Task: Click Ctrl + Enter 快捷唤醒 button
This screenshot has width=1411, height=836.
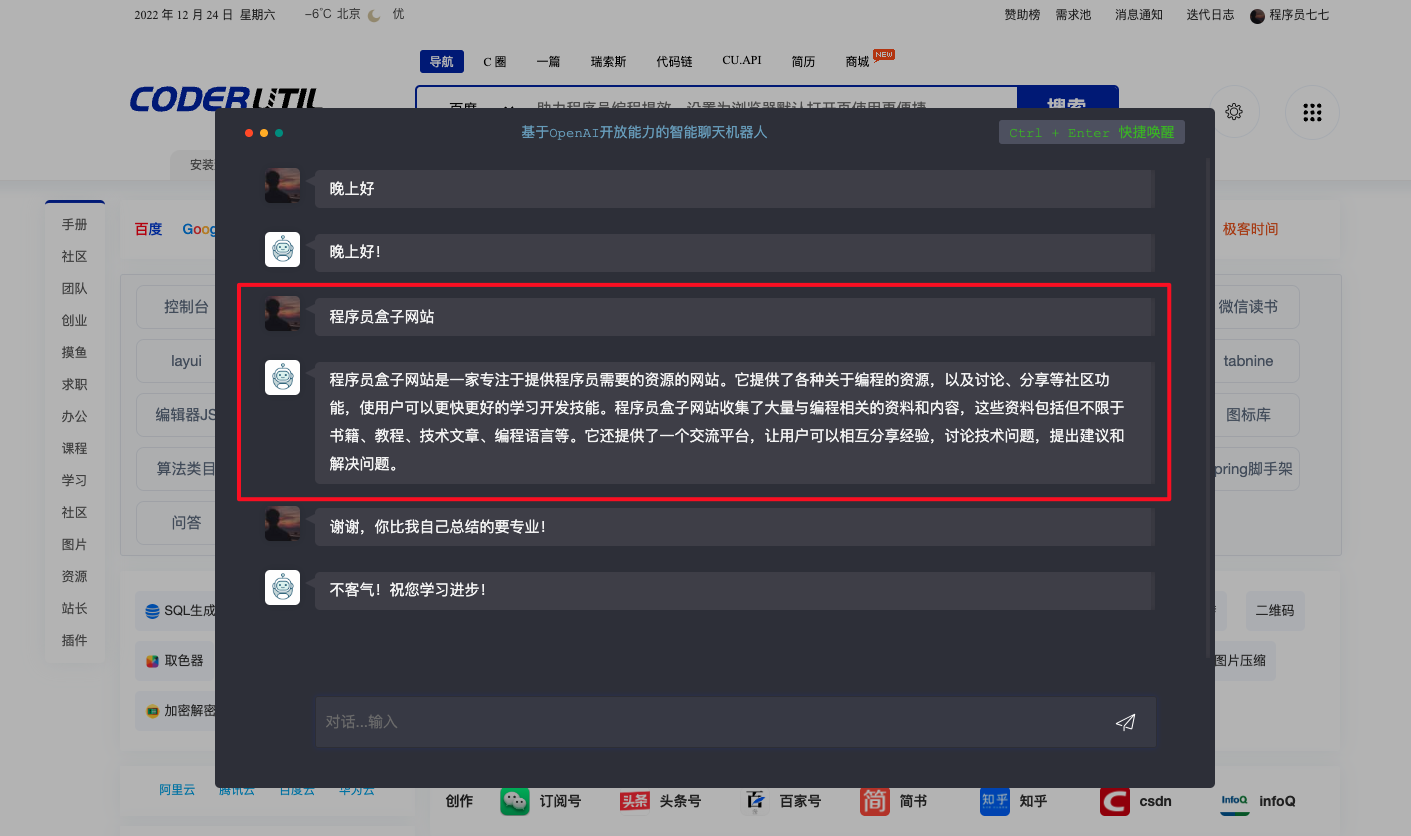Action: click(x=1092, y=132)
